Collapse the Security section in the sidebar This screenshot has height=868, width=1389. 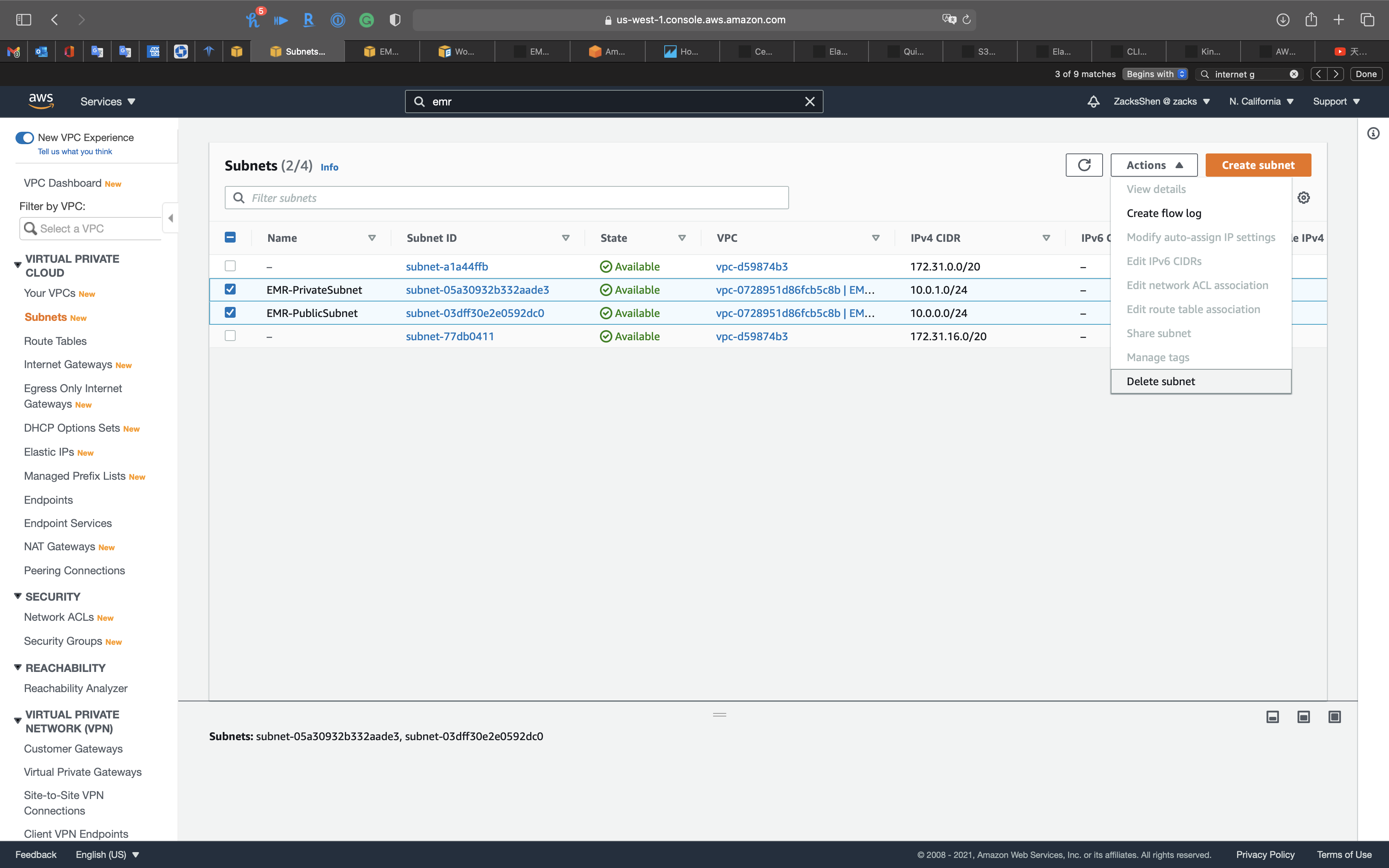click(x=18, y=596)
